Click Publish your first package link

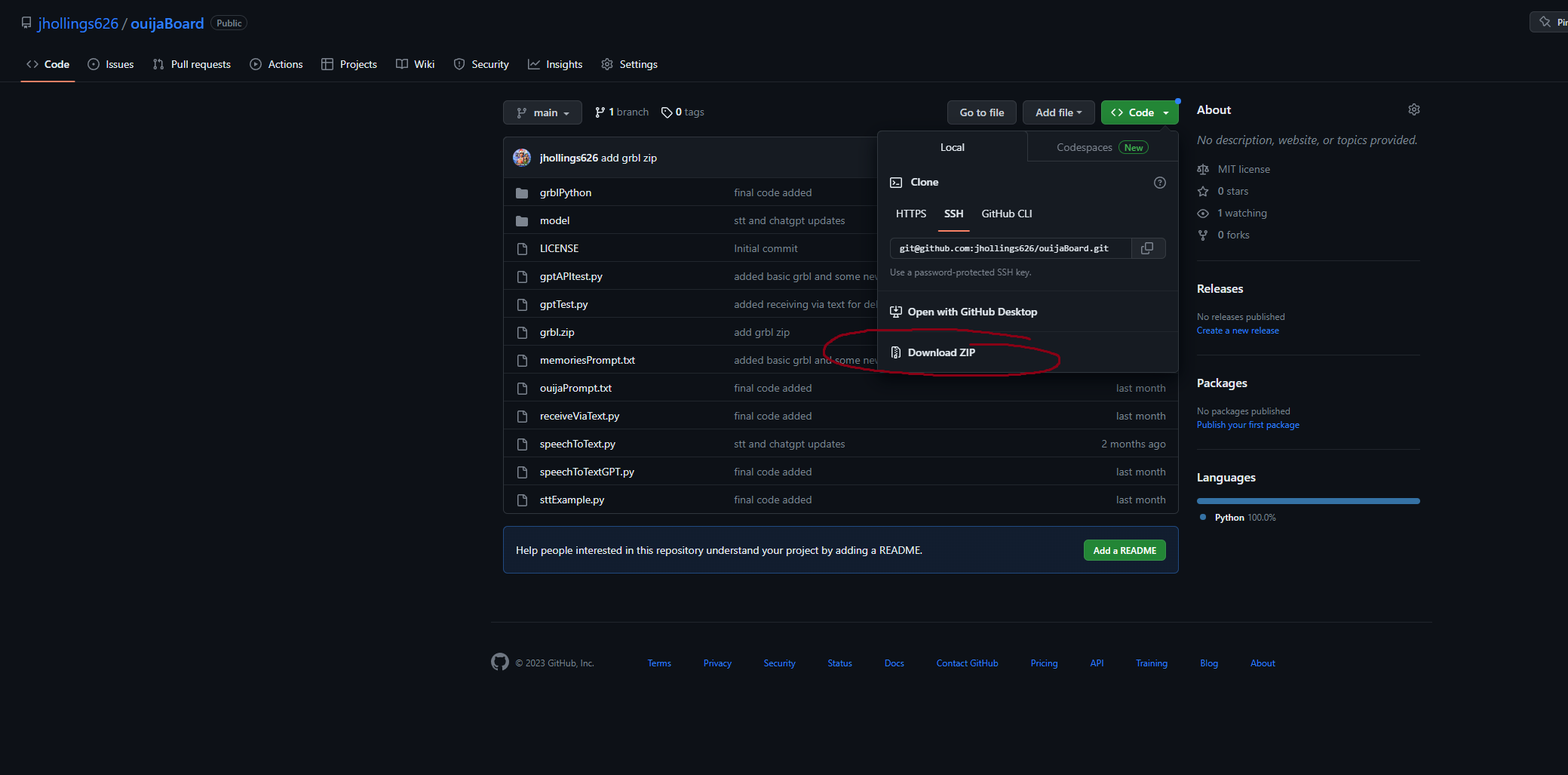[x=1248, y=425]
